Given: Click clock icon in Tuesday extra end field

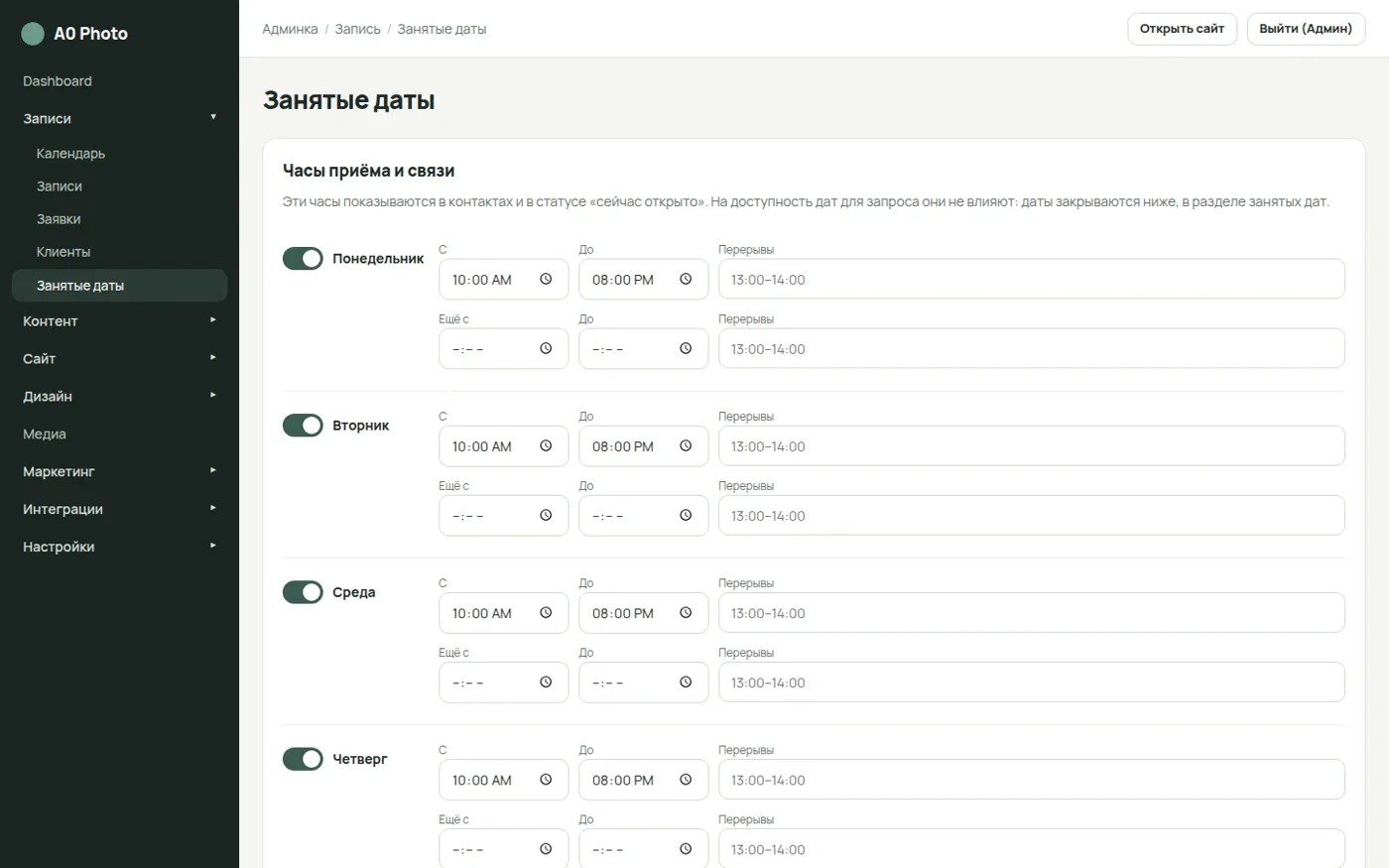Looking at the screenshot, I should coord(686,516).
